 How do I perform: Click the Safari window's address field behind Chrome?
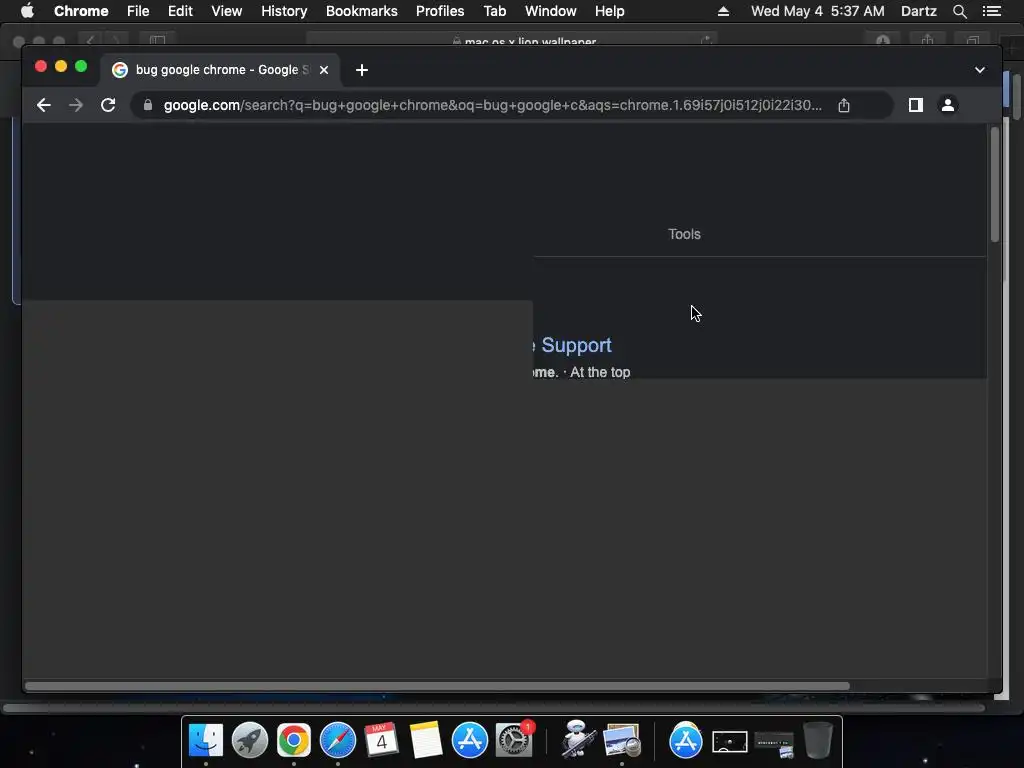click(x=513, y=40)
